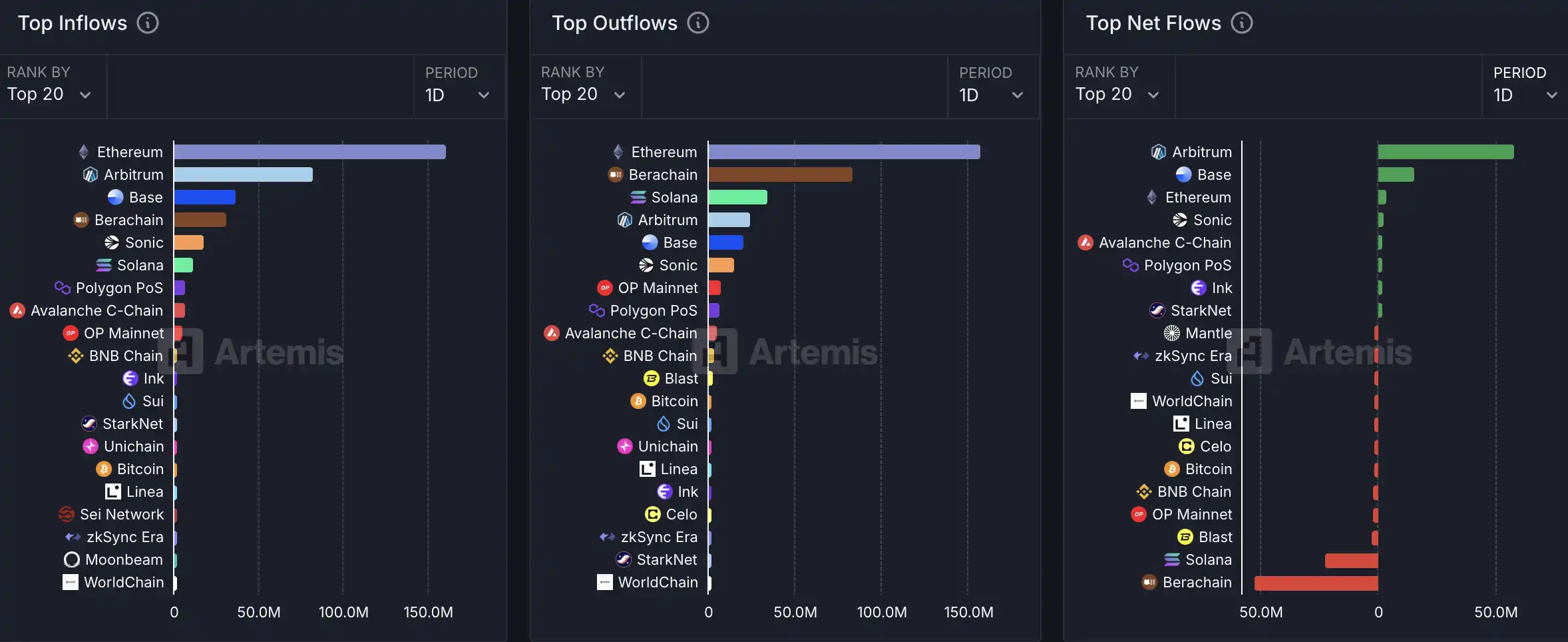The height and width of the screenshot is (642, 1568).
Task: Click Polygon PoS logo in Top Inflows
Action: click(x=63, y=288)
